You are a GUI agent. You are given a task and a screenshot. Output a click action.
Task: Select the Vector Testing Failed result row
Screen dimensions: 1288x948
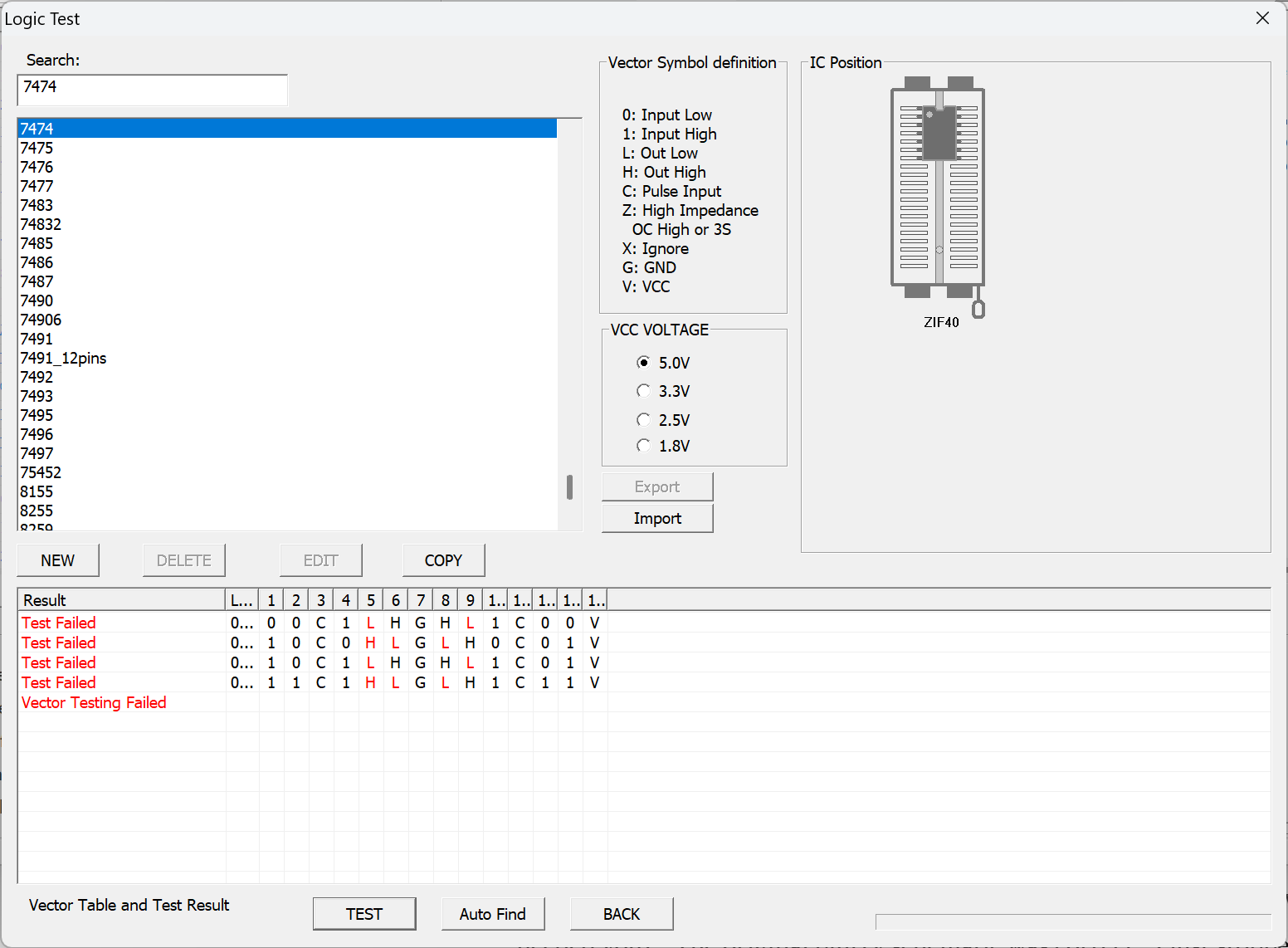pyautogui.click(x=94, y=702)
